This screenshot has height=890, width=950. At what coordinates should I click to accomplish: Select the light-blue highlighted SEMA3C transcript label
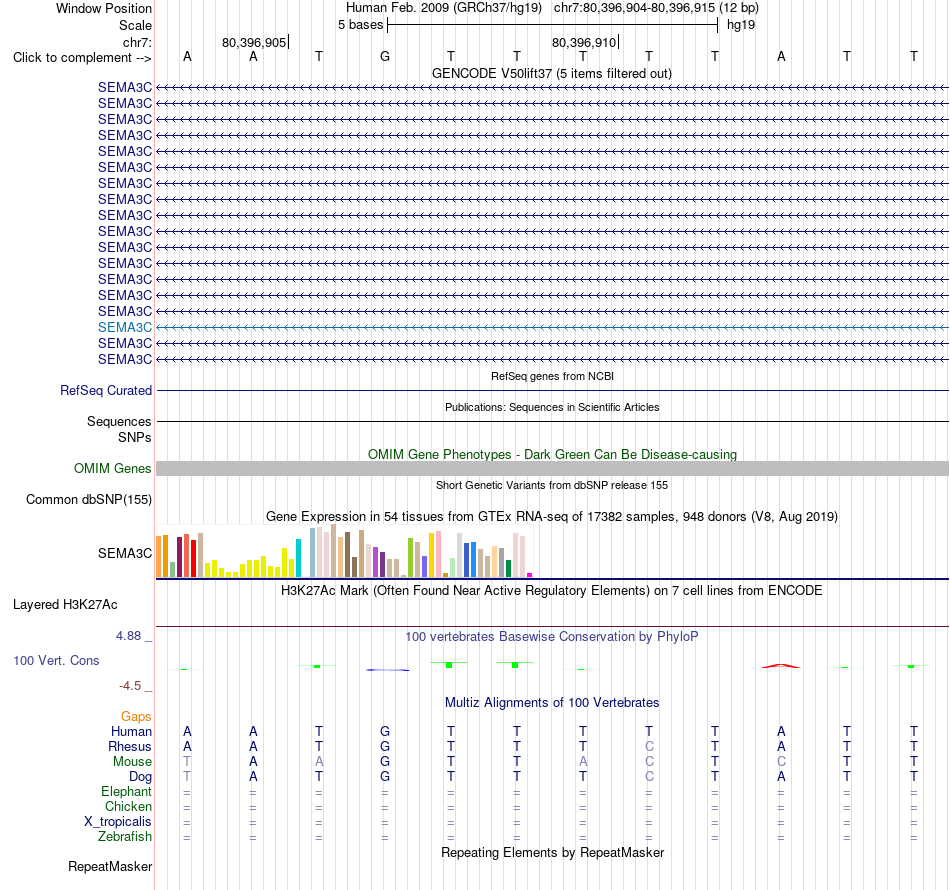(125, 327)
